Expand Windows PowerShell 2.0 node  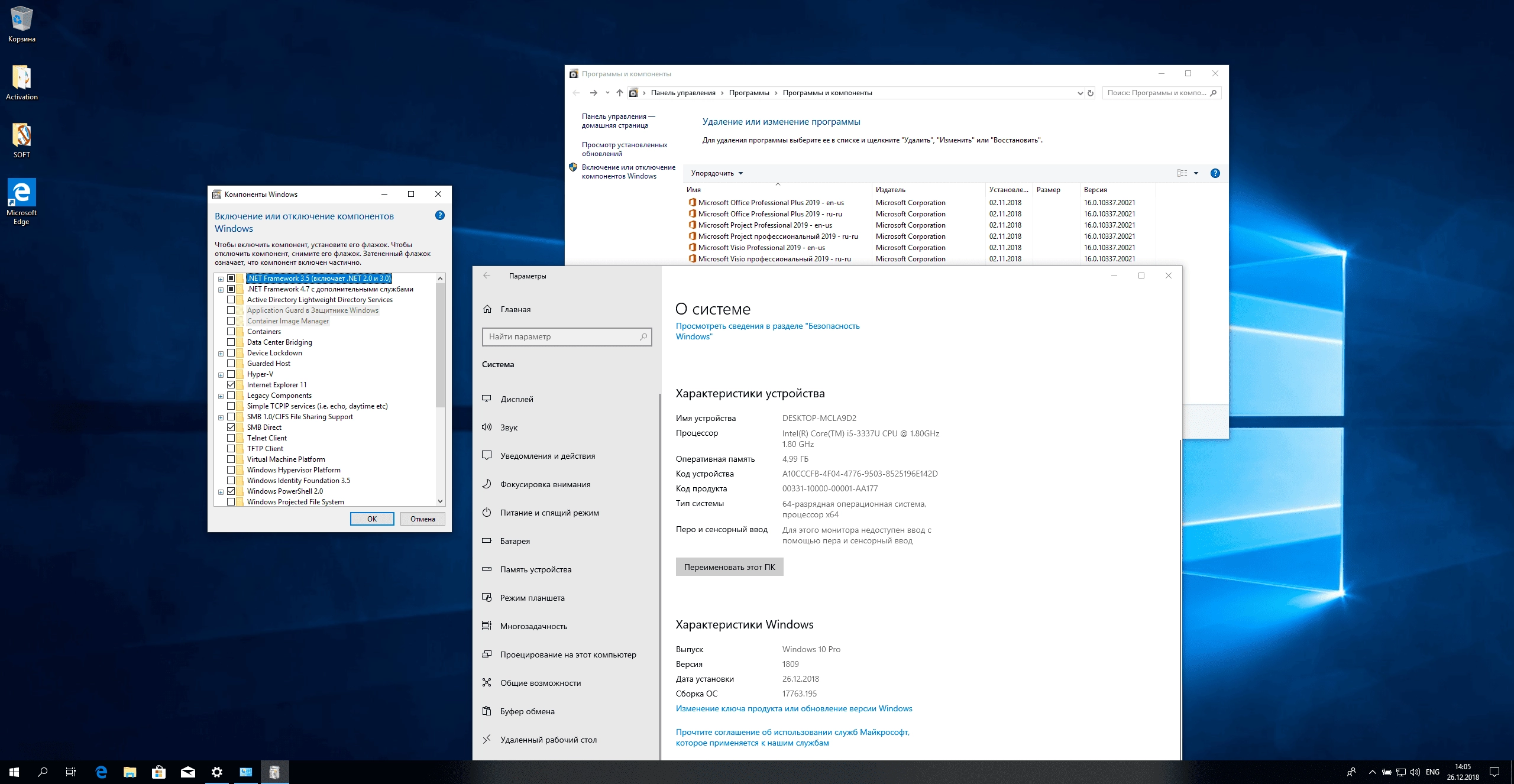click(221, 492)
